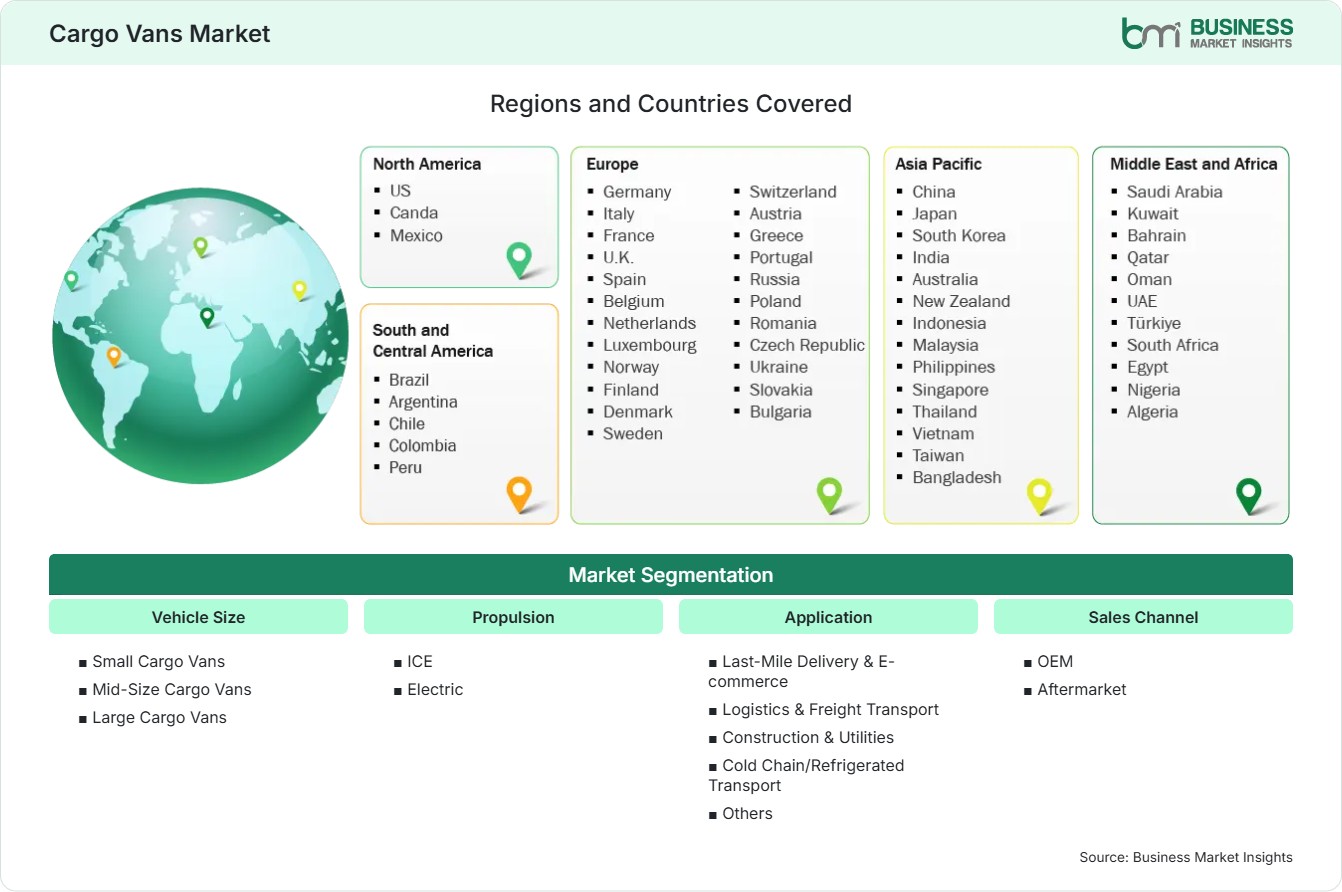Select Bangladesh in the Asia Pacific list
1342x892 pixels.
[957, 478]
